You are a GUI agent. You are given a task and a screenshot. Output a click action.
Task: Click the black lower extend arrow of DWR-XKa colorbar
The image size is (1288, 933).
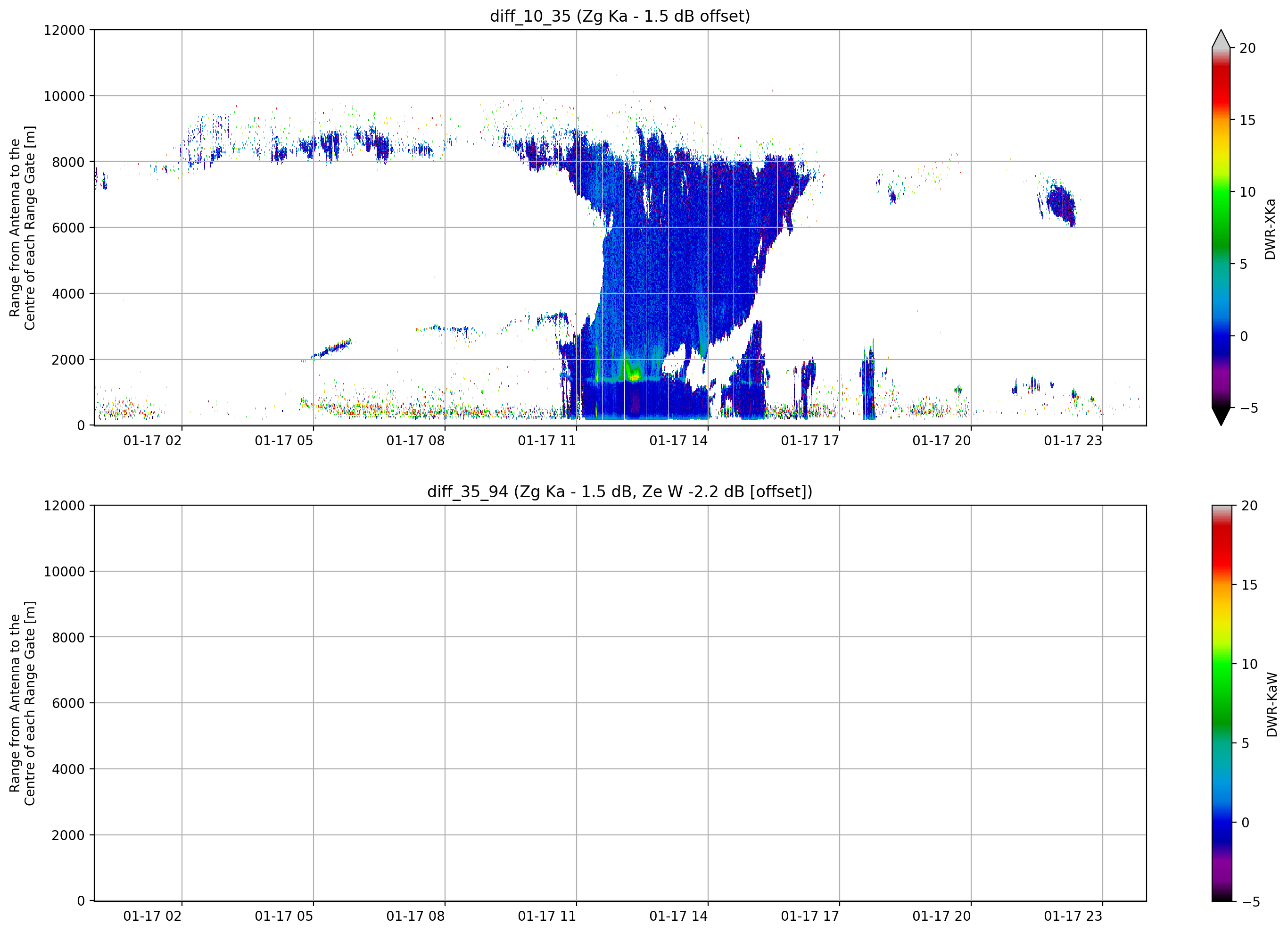point(1221,417)
